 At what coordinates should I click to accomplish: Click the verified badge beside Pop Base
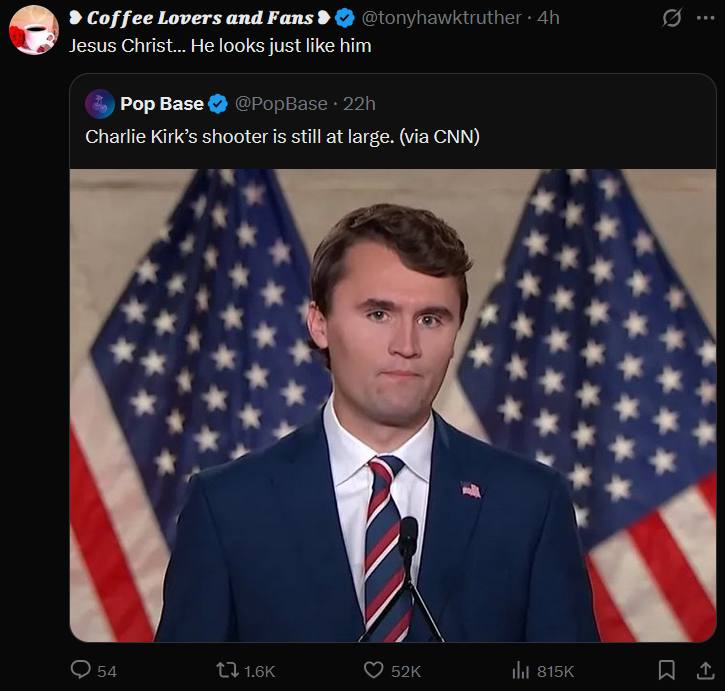(217, 104)
